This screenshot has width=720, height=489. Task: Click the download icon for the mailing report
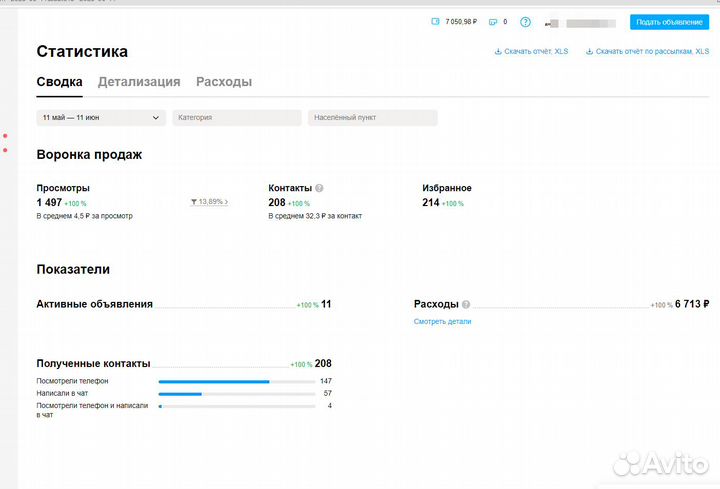[x=589, y=51]
